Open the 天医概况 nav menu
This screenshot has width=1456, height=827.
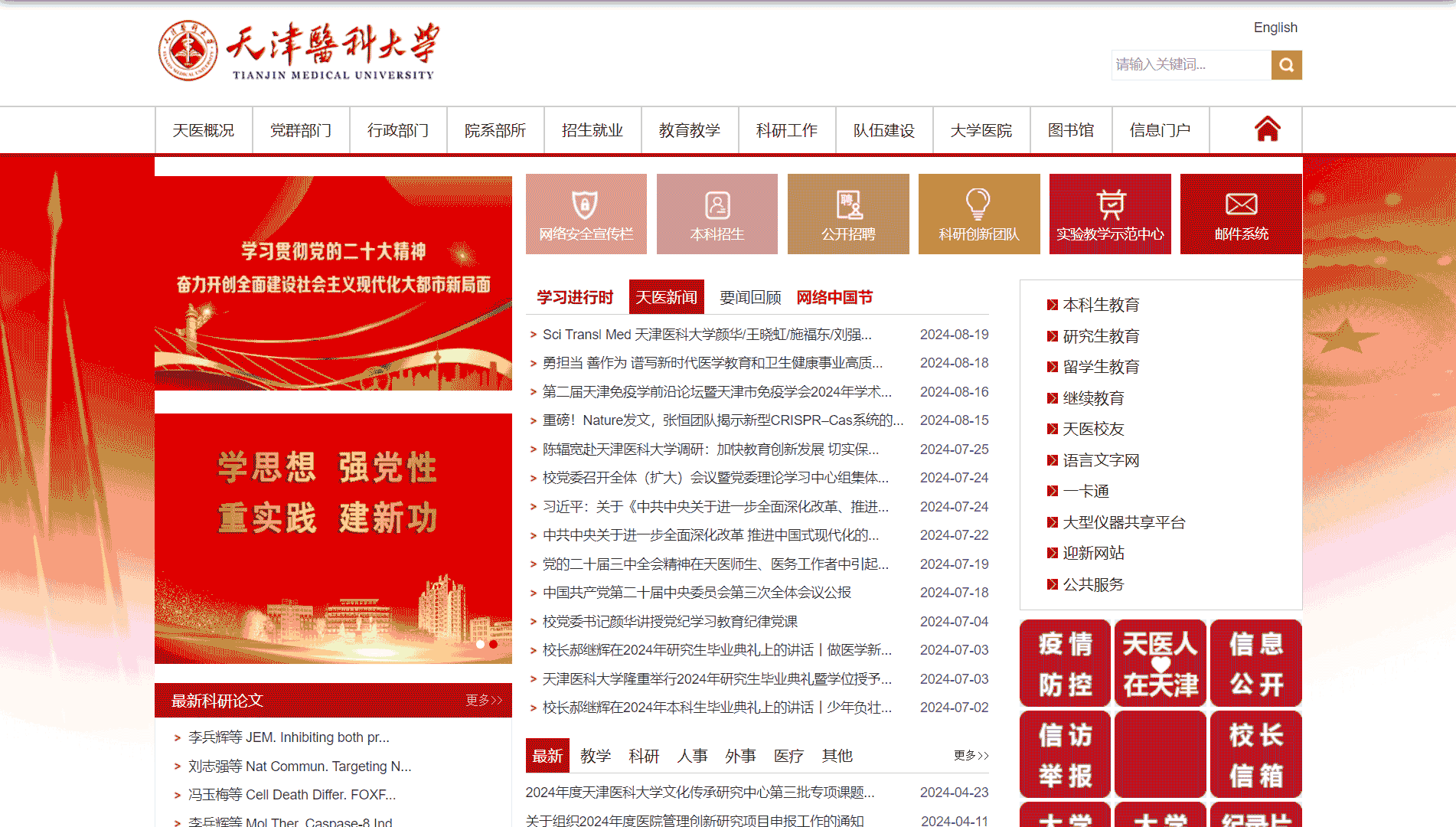click(204, 130)
